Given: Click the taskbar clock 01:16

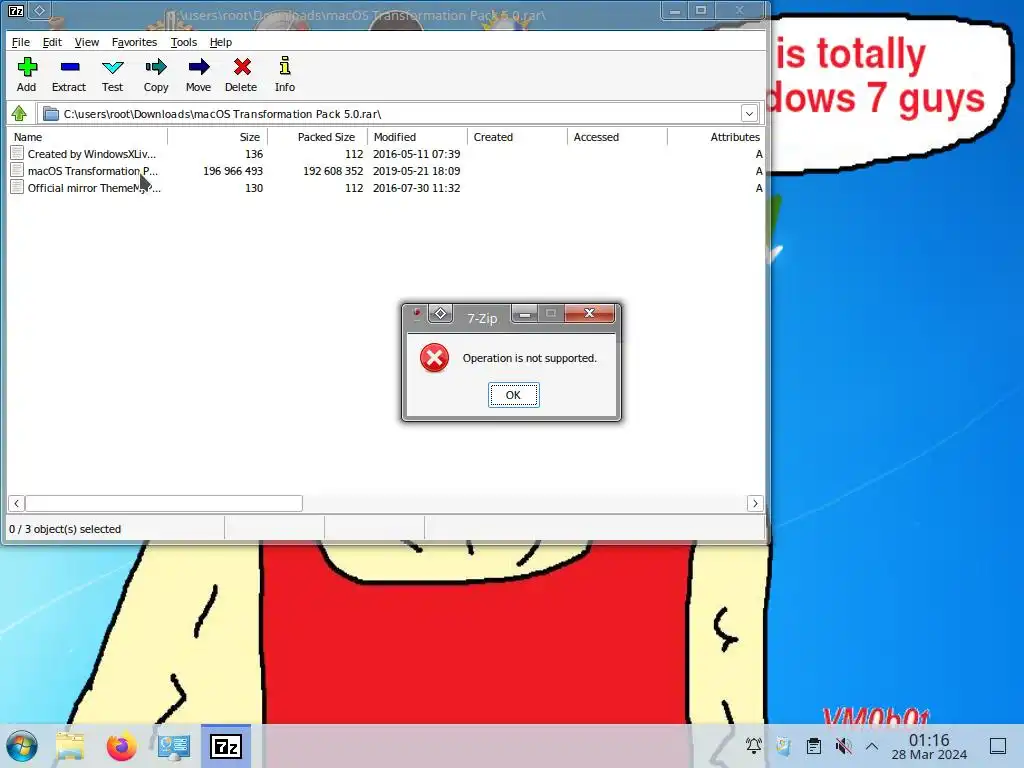Looking at the screenshot, I should coord(929,740).
